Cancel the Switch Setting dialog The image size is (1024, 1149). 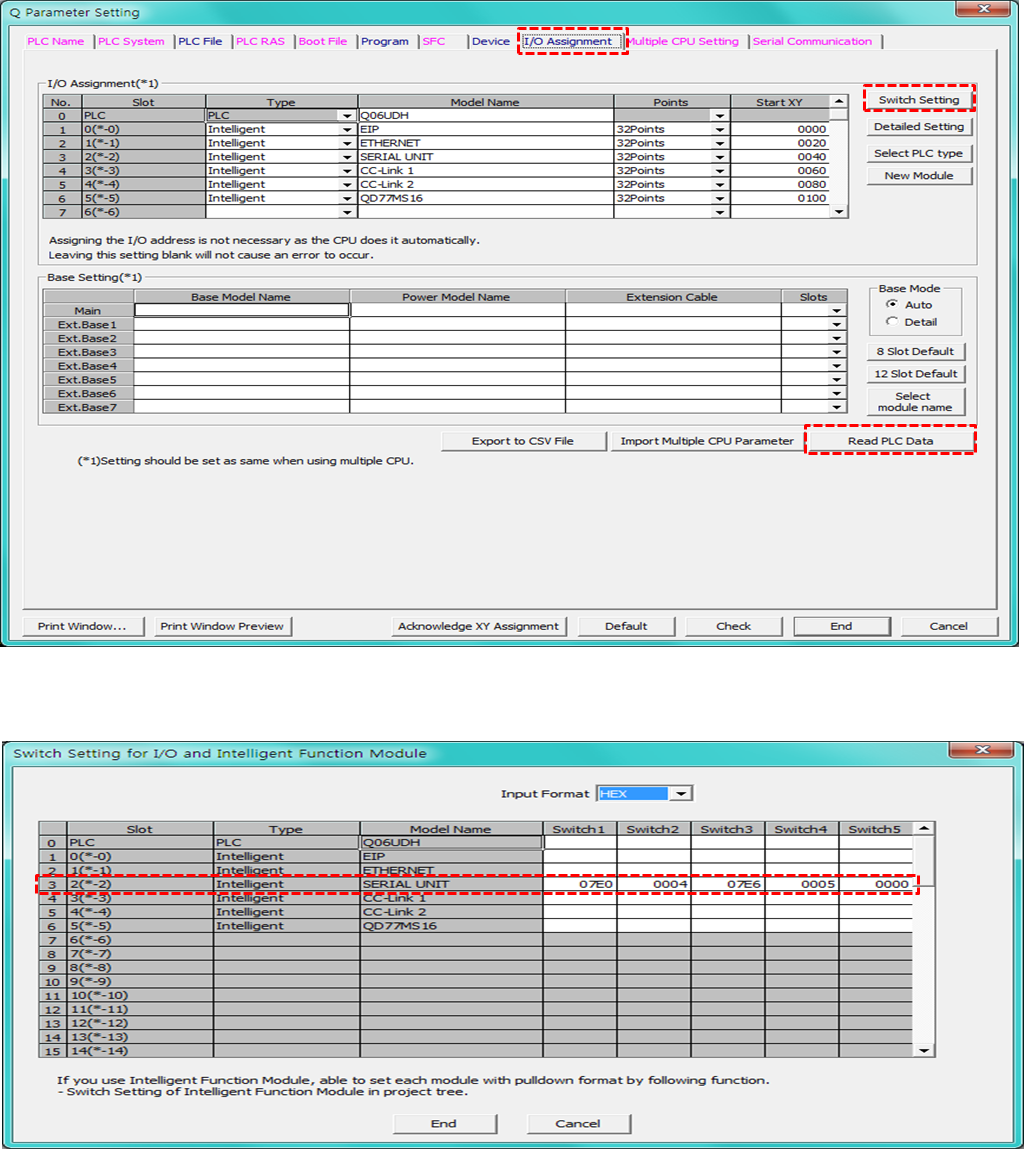point(578,1123)
